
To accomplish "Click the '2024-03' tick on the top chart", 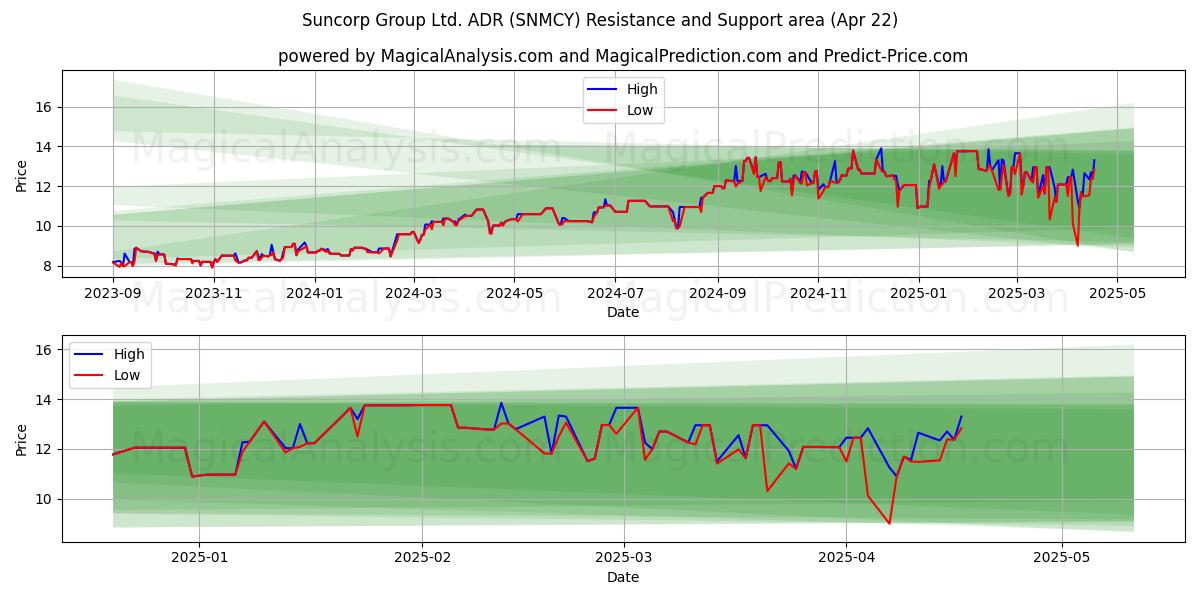I will 414,293.
